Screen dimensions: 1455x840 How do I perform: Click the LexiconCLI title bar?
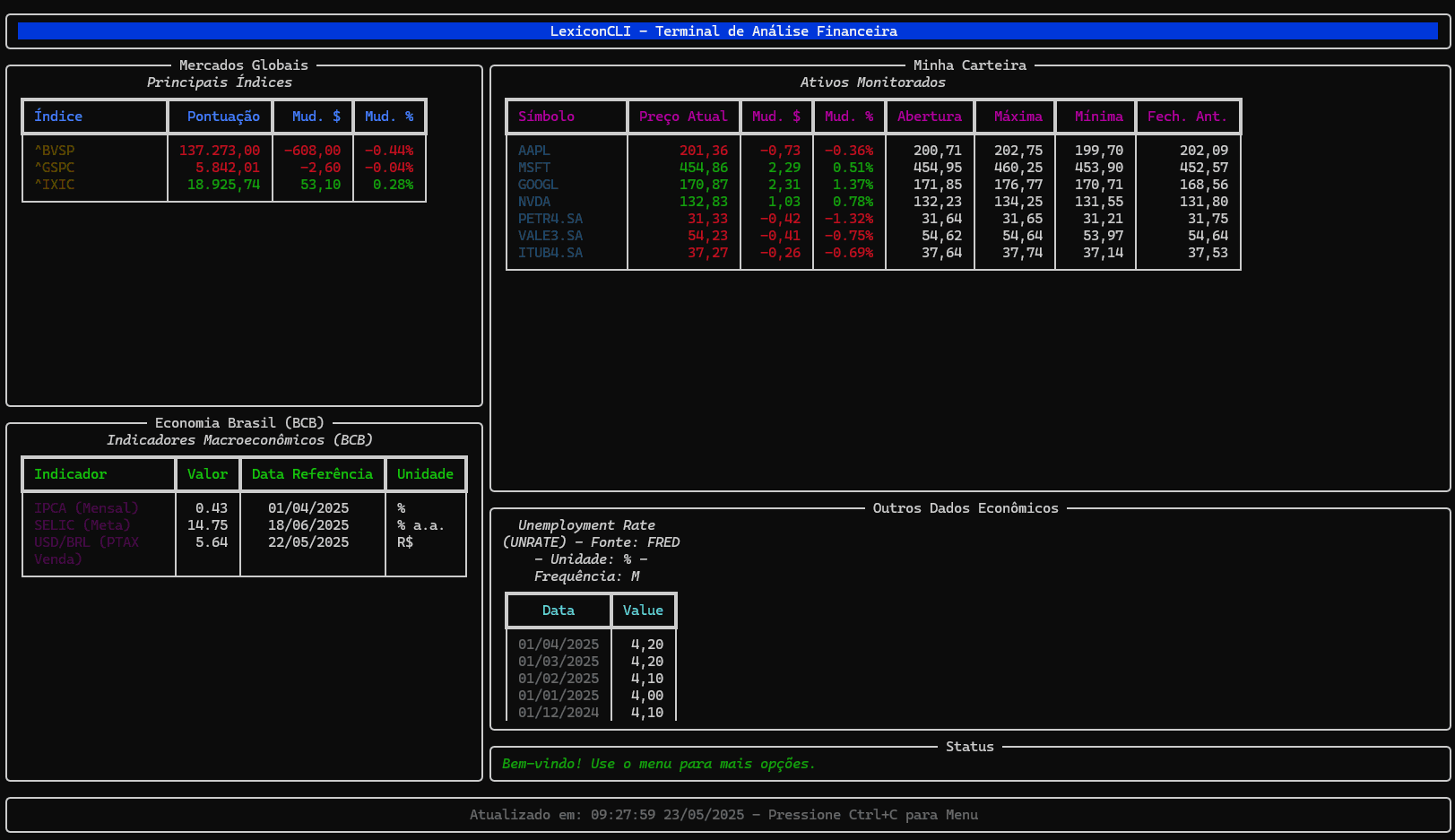726,31
